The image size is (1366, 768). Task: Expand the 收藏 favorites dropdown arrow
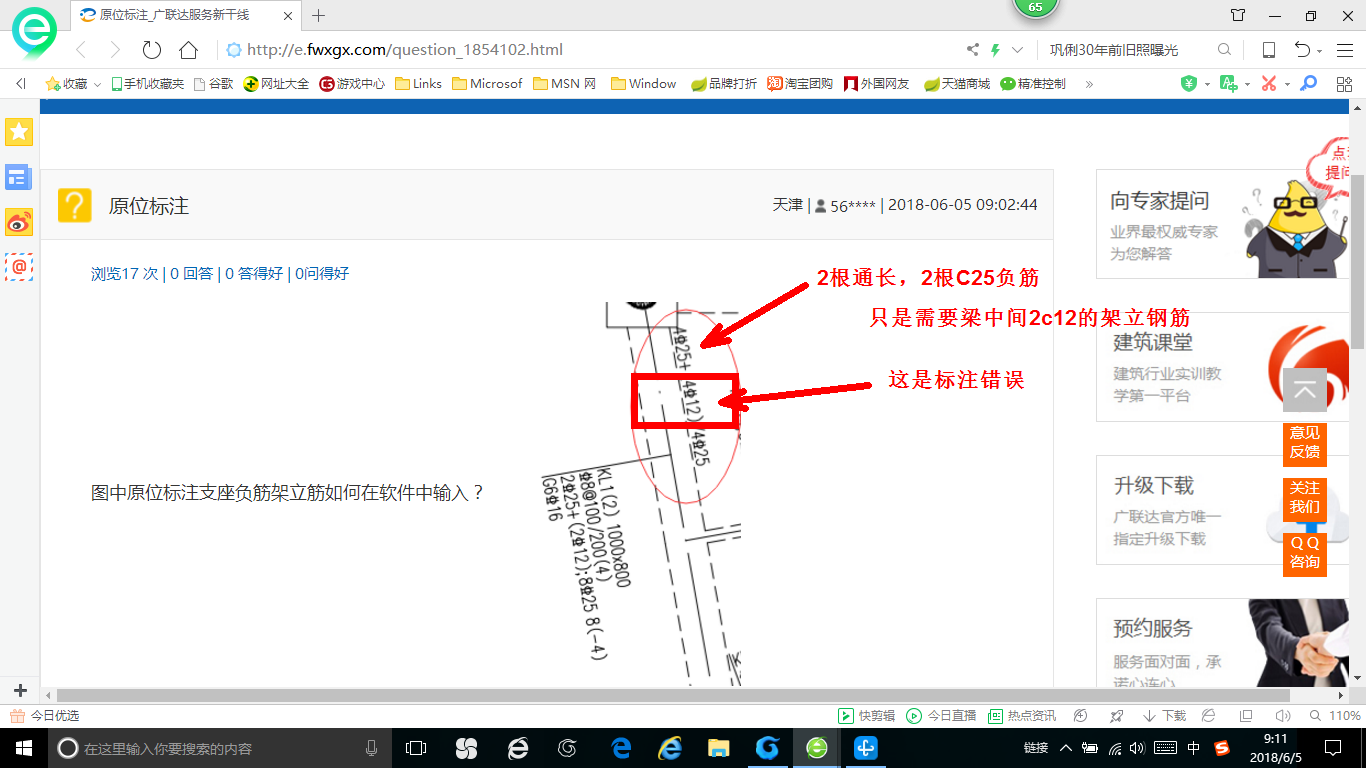97,85
